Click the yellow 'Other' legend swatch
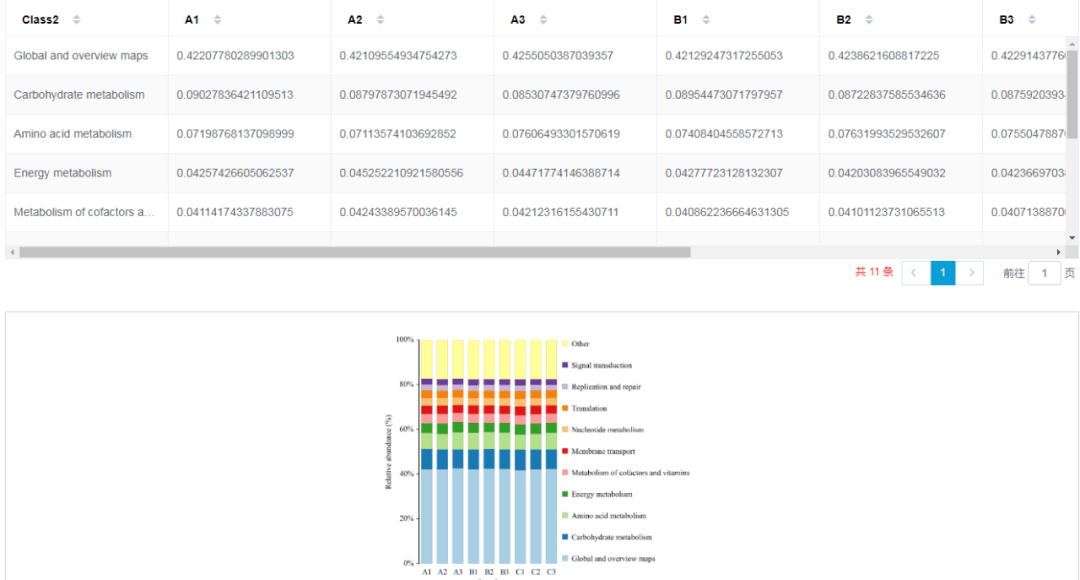 (565, 344)
